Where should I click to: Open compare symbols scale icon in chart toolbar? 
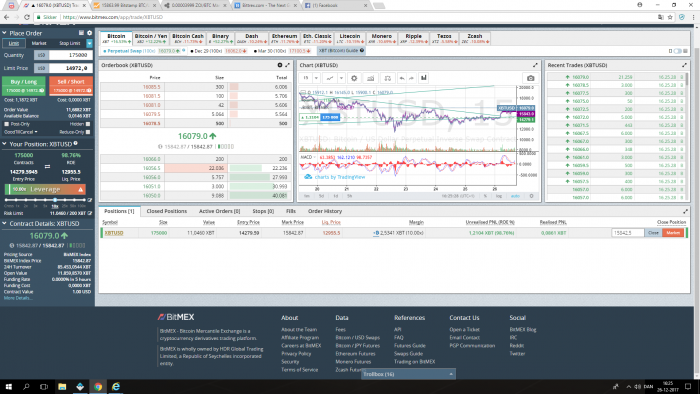click(388, 78)
